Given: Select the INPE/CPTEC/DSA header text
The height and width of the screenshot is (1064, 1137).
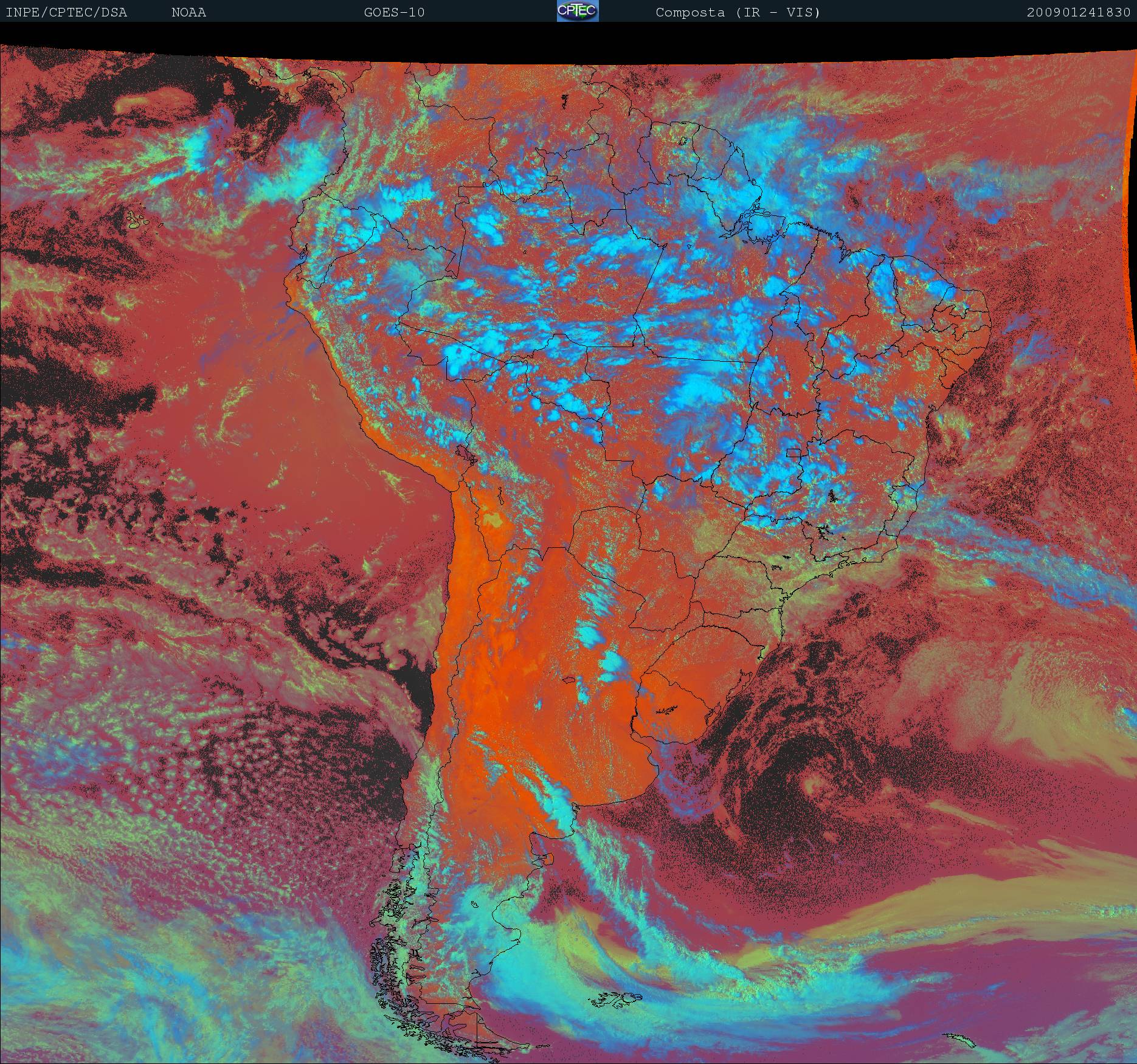Looking at the screenshot, I should [66, 12].
